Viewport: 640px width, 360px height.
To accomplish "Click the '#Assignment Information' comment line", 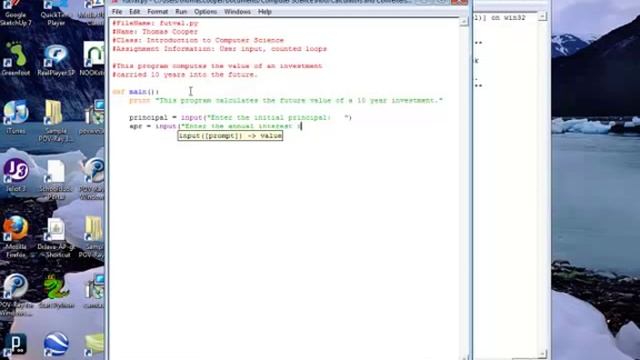I will pyautogui.click(x=220, y=49).
